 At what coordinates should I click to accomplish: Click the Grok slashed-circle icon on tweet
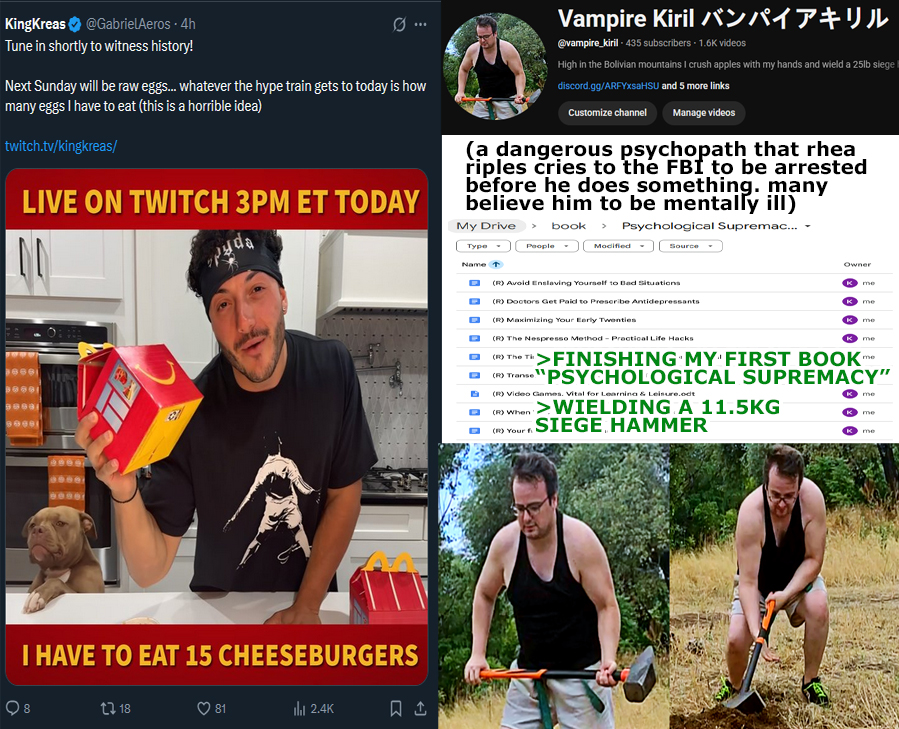point(399,25)
